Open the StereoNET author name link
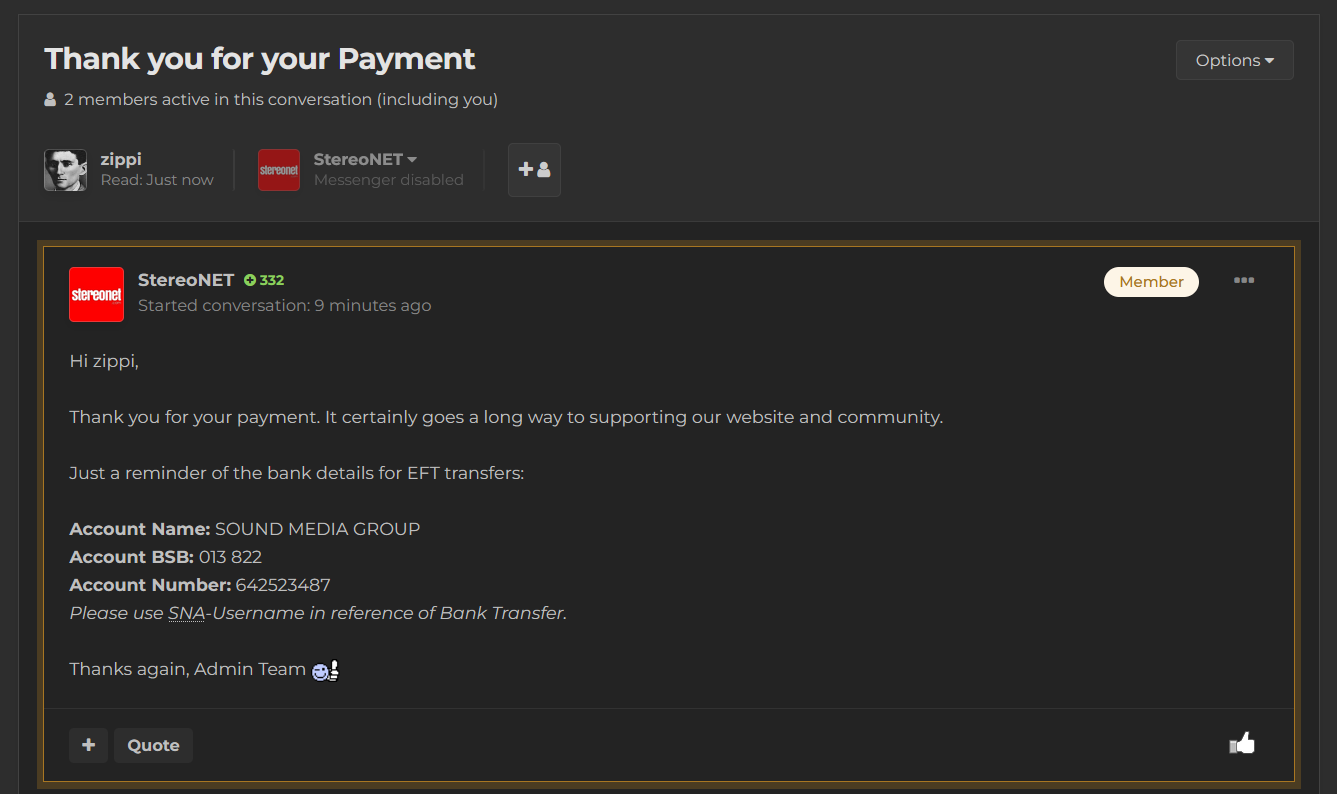The width and height of the screenshot is (1337, 794). 186,280
